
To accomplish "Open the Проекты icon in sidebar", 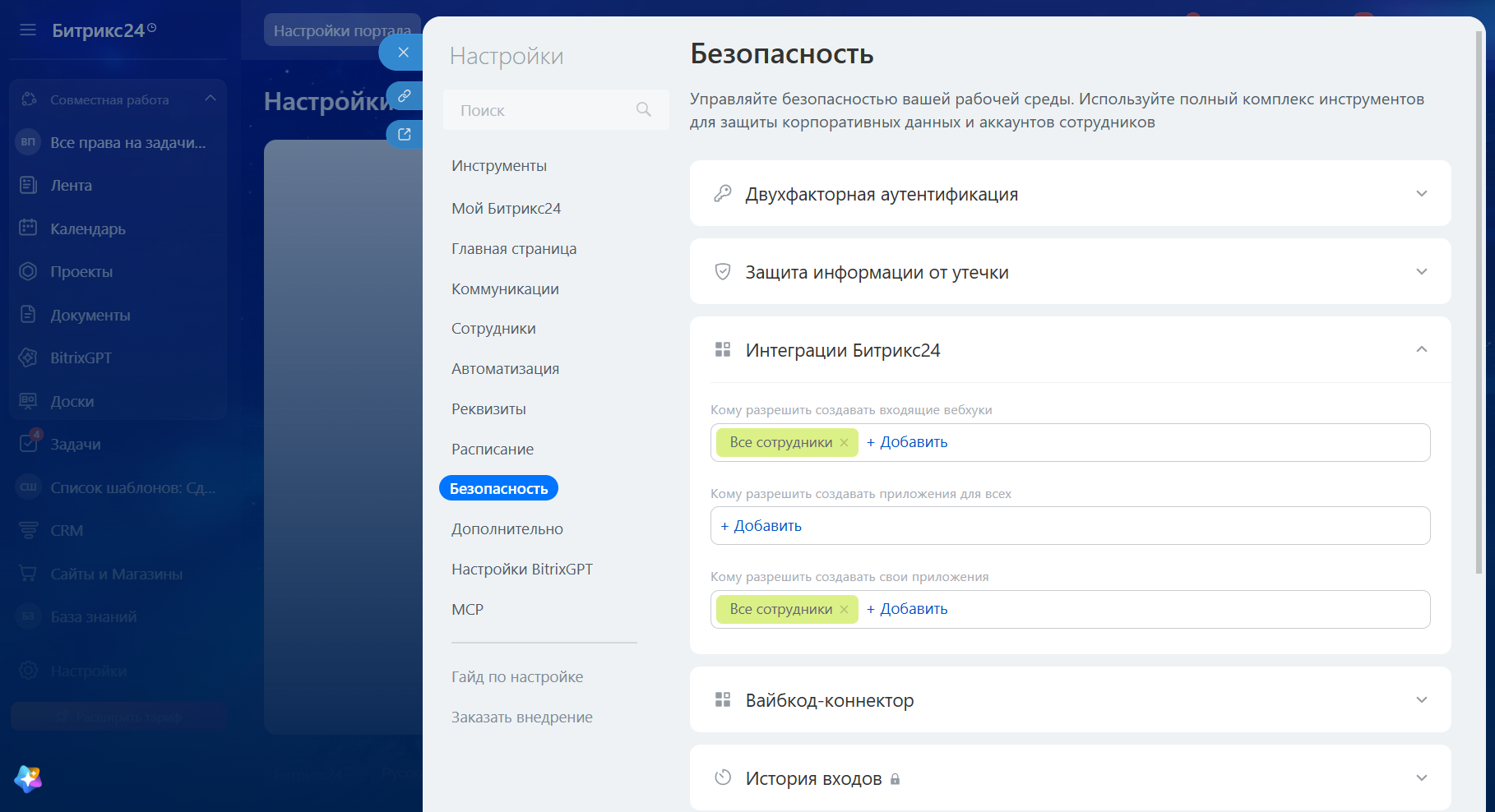I will tap(28, 271).
